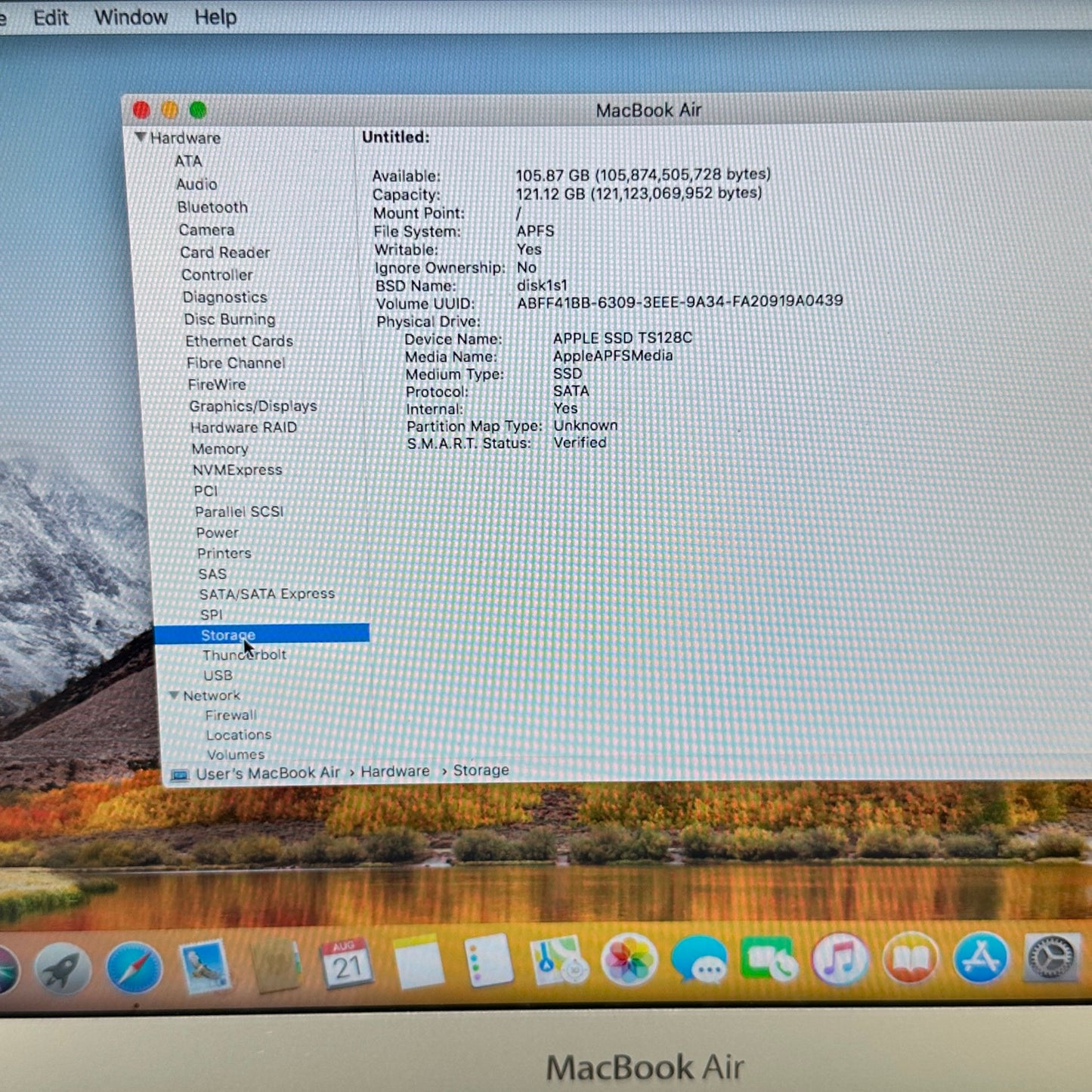Click User's MacBook Air in path bar
Image resolution: width=1092 pixels, height=1092 pixels.
(268, 773)
